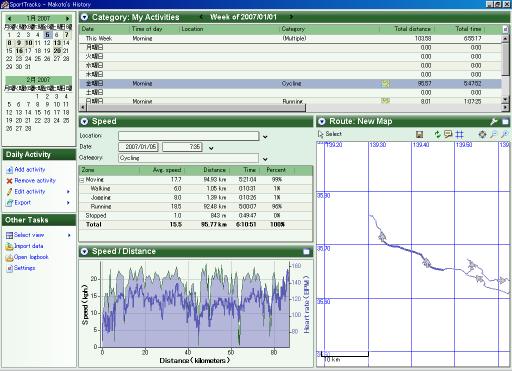Refresh the map with green arrows icon
This screenshot has height=371, width=512.
point(437,134)
